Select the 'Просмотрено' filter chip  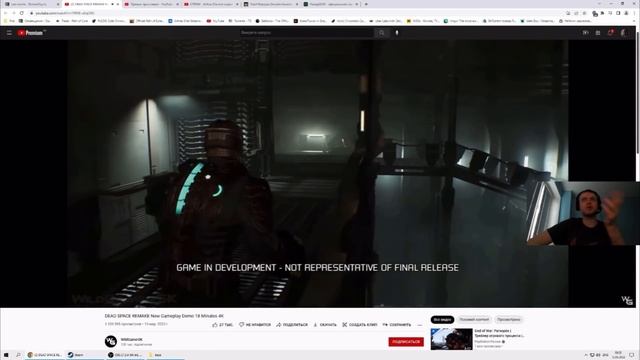(x=509, y=320)
